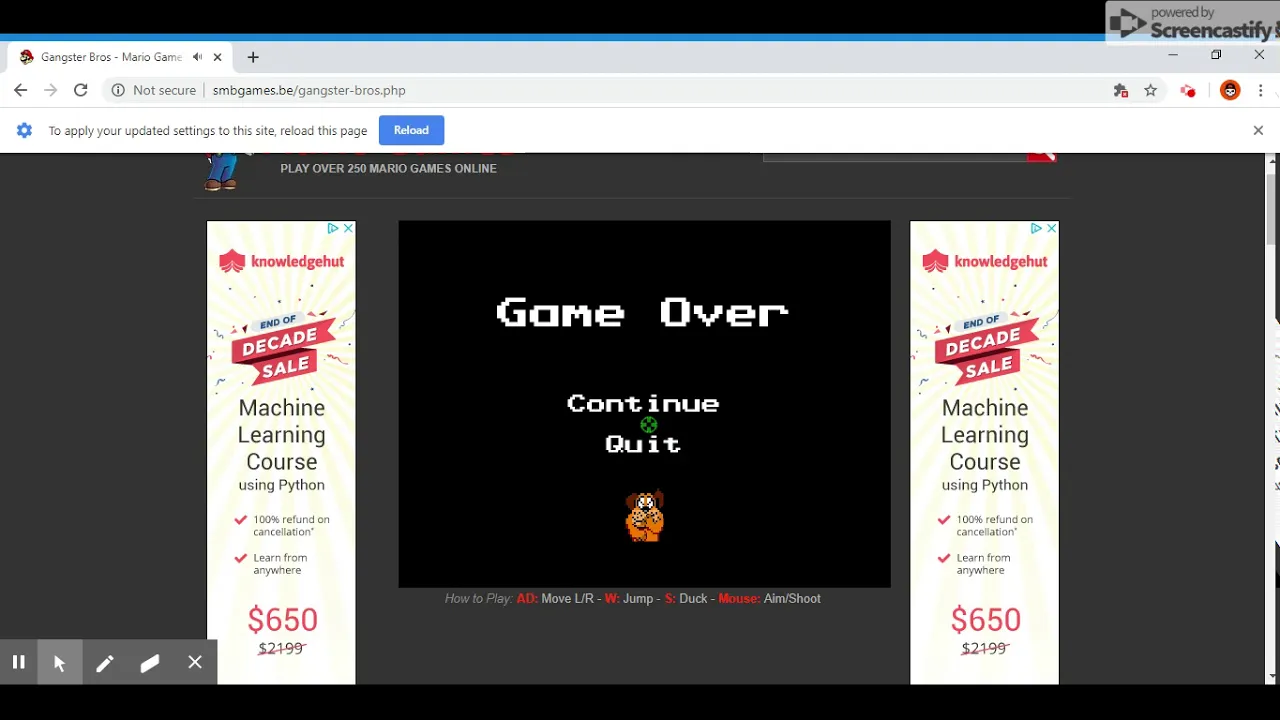Image resolution: width=1280 pixels, height=720 pixels.
Task: Mute the tab via the speaker icon
Action: (x=198, y=57)
